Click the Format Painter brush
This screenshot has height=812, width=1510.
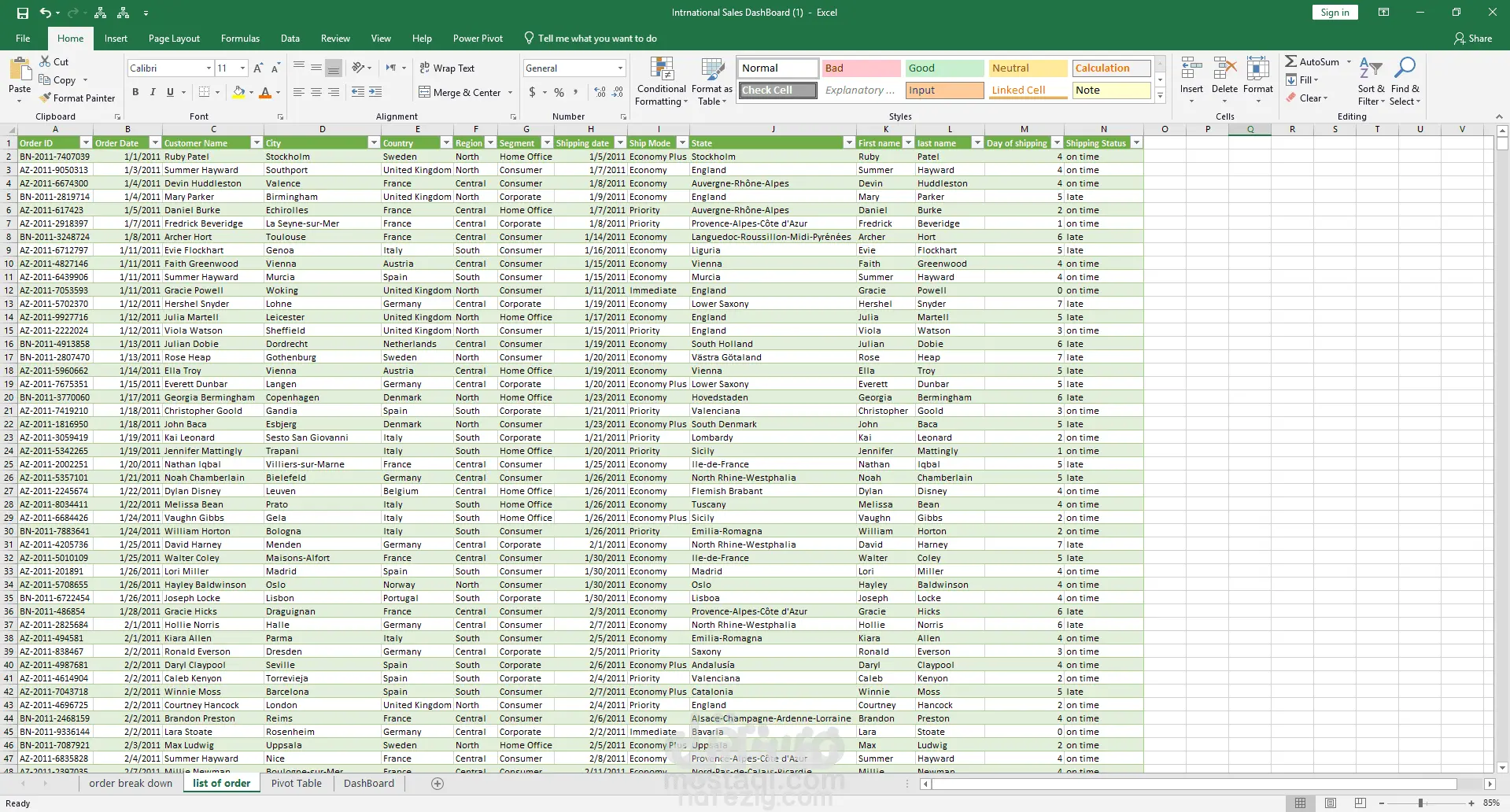coord(46,98)
